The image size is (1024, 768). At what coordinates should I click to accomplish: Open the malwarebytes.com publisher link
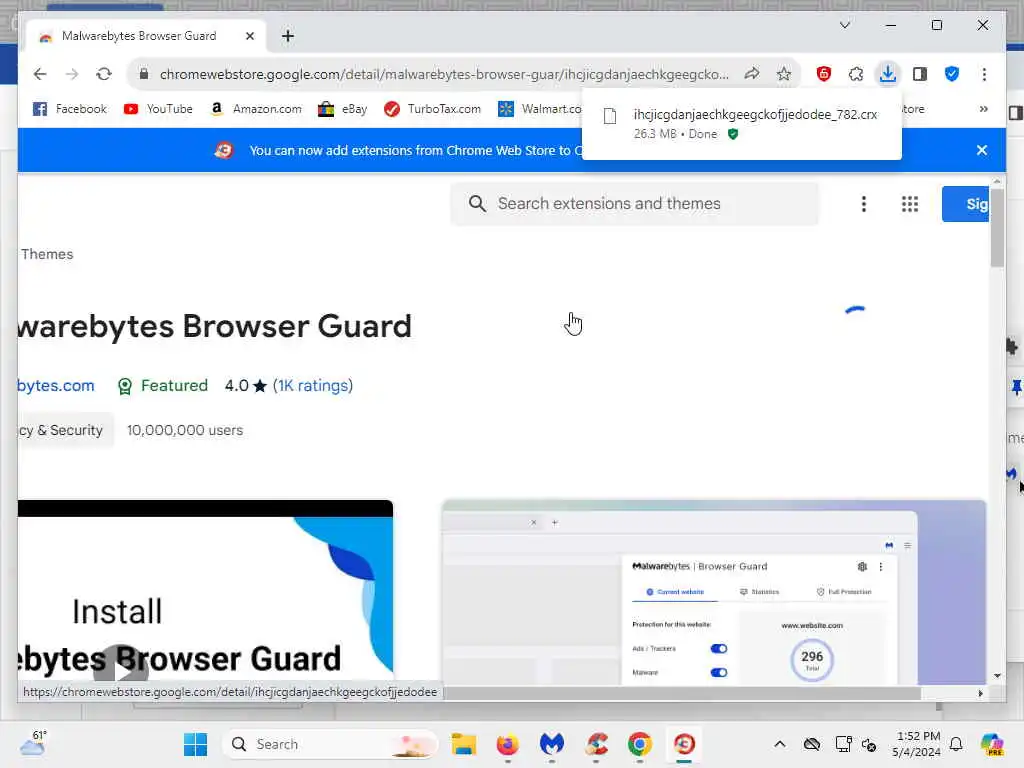click(x=56, y=386)
